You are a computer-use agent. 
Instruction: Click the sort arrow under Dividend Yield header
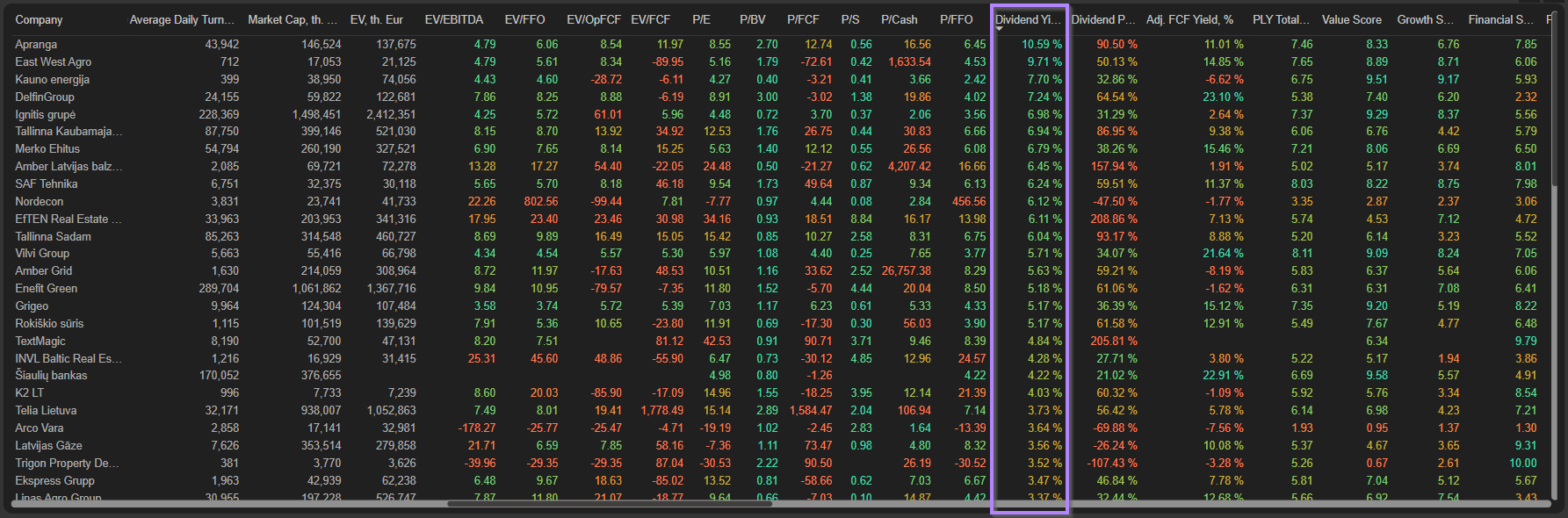pos(1000,30)
